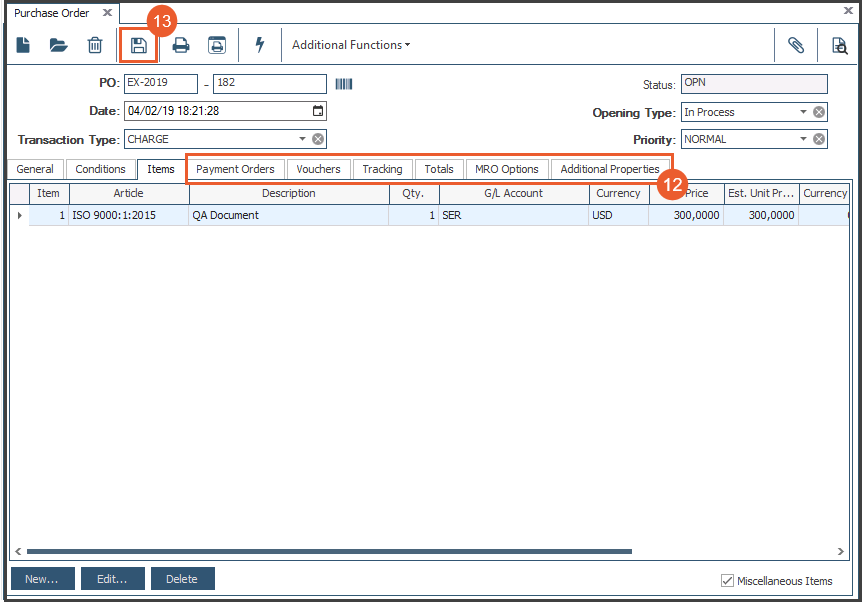The width and height of the screenshot is (866, 604).
Task: Close the Purchase Order tab
Action: (108, 12)
